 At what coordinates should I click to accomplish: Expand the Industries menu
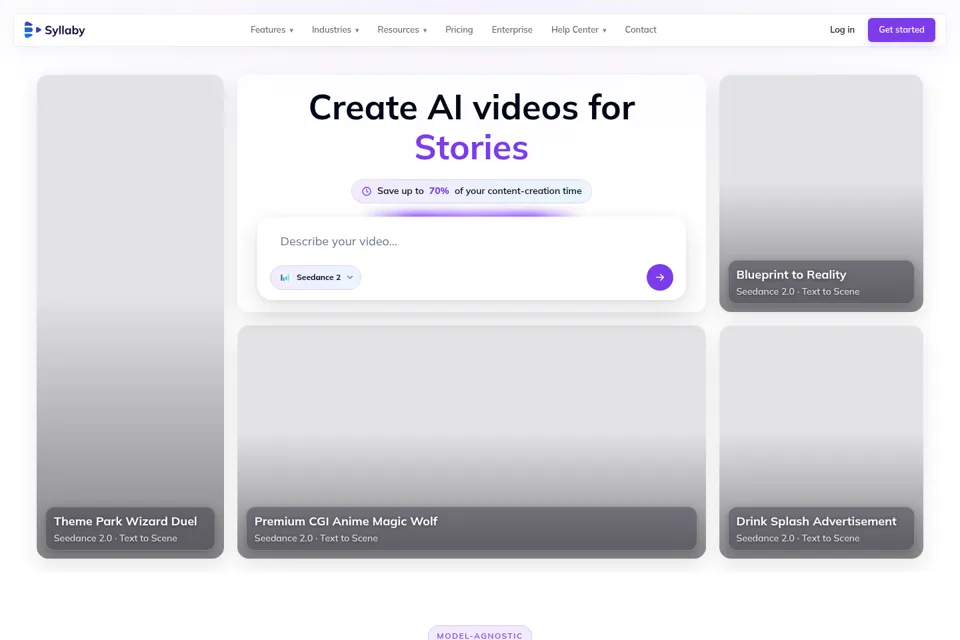pos(335,29)
